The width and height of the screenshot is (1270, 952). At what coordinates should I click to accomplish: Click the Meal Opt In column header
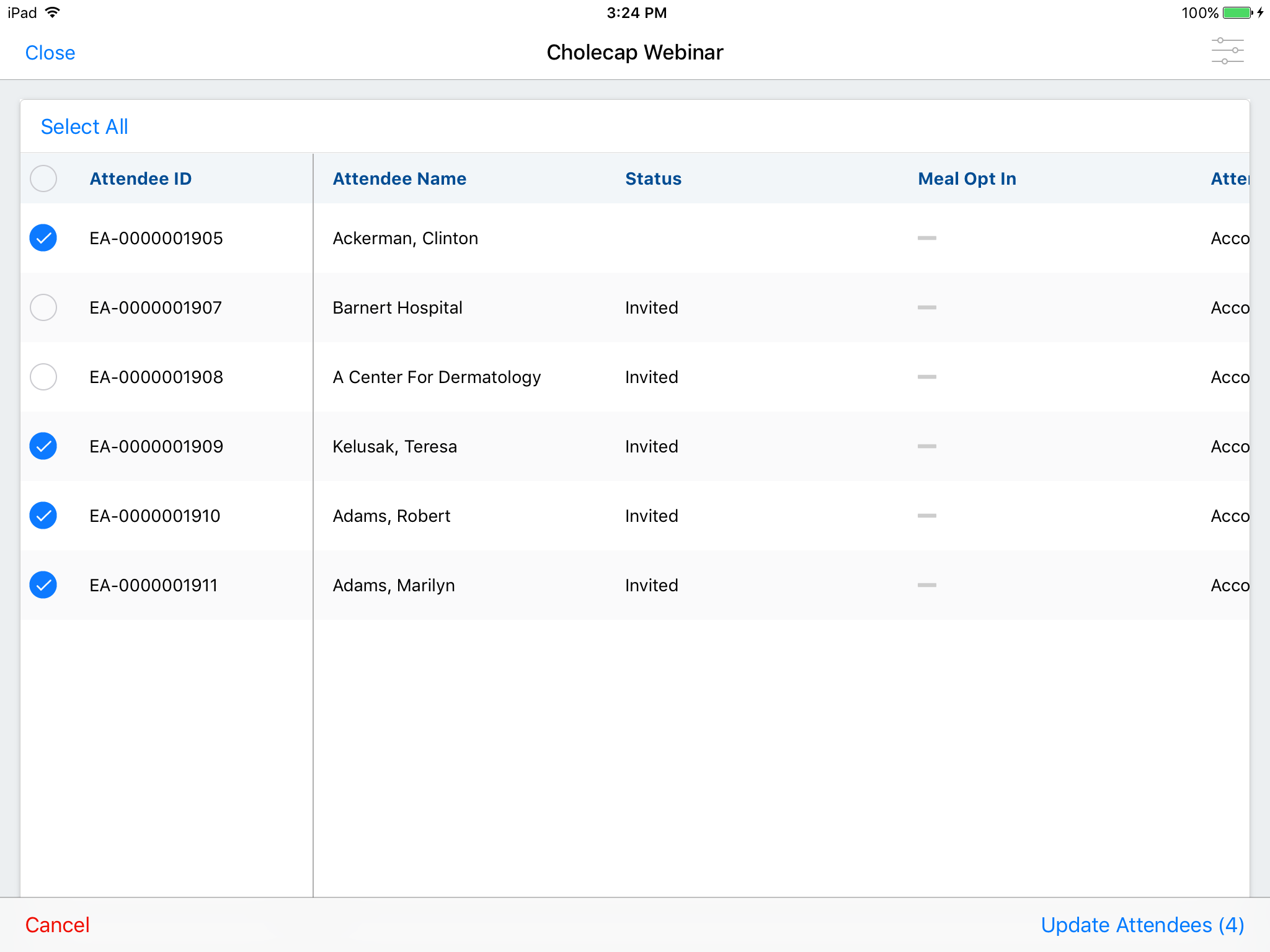click(x=967, y=178)
